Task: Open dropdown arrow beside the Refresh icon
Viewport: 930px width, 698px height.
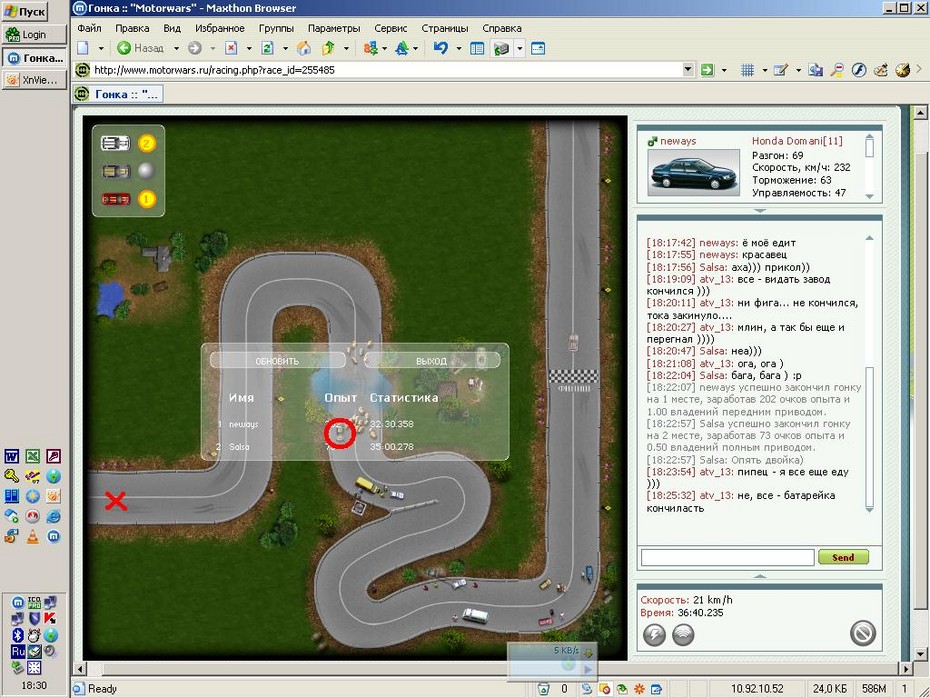Action: pyautogui.click(x=285, y=49)
